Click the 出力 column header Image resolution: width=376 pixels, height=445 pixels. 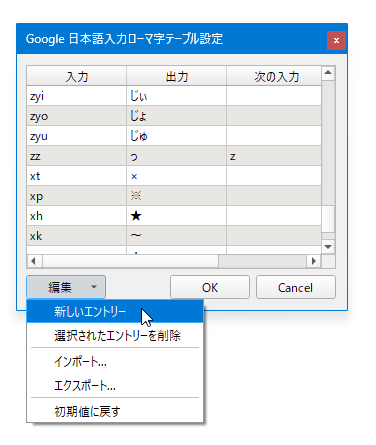(x=177, y=76)
